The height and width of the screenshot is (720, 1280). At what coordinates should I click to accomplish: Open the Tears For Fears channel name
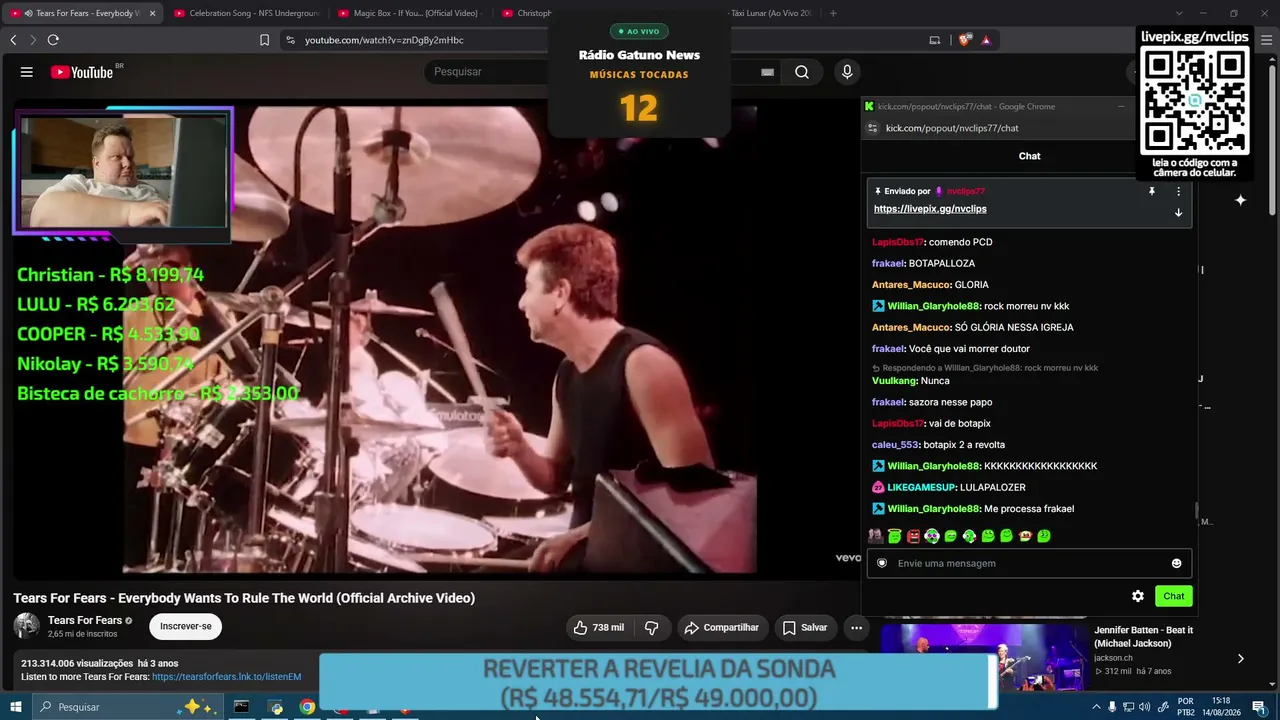point(85,621)
